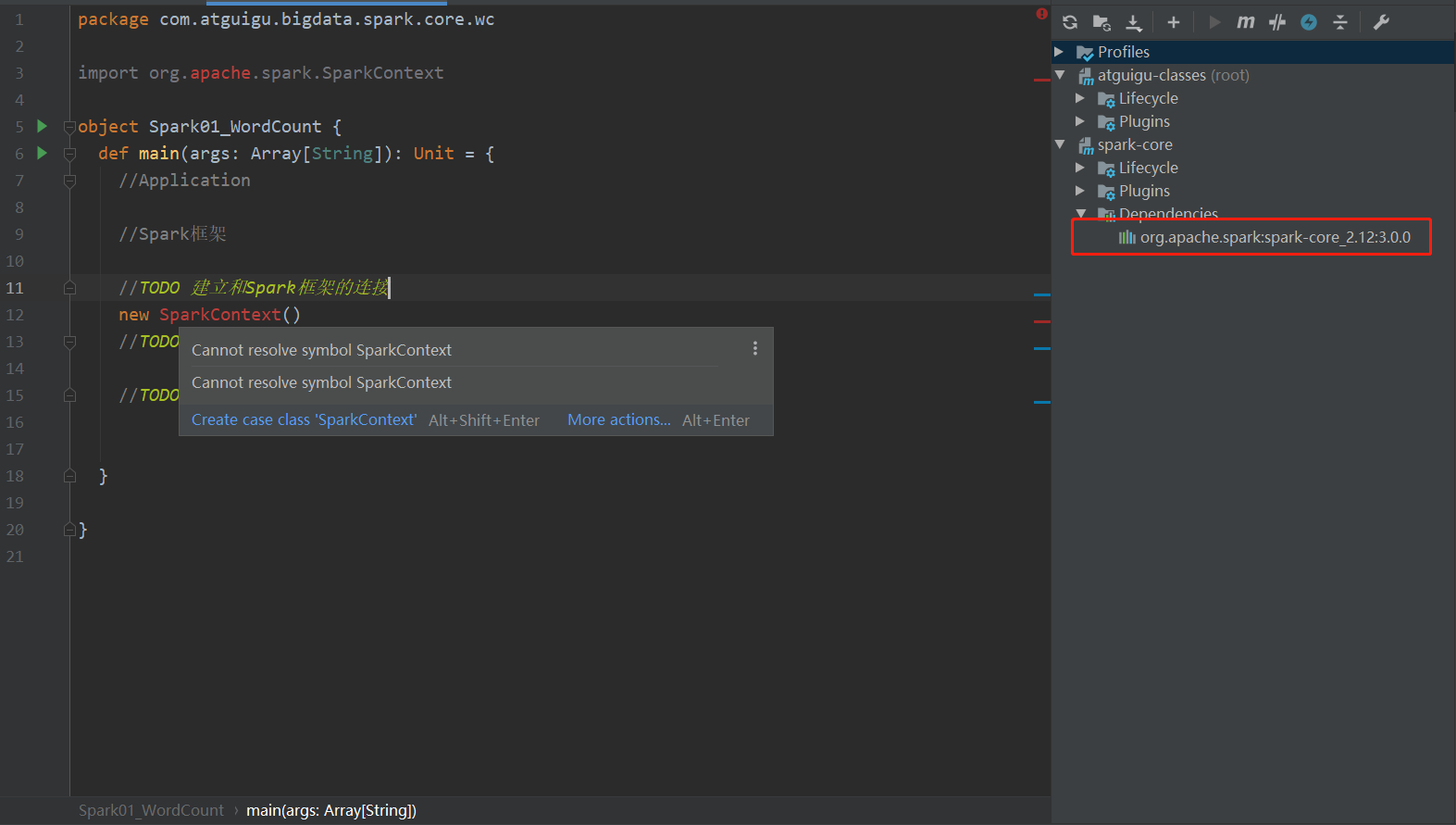Click the Run Maven Build arrow

1215,22
